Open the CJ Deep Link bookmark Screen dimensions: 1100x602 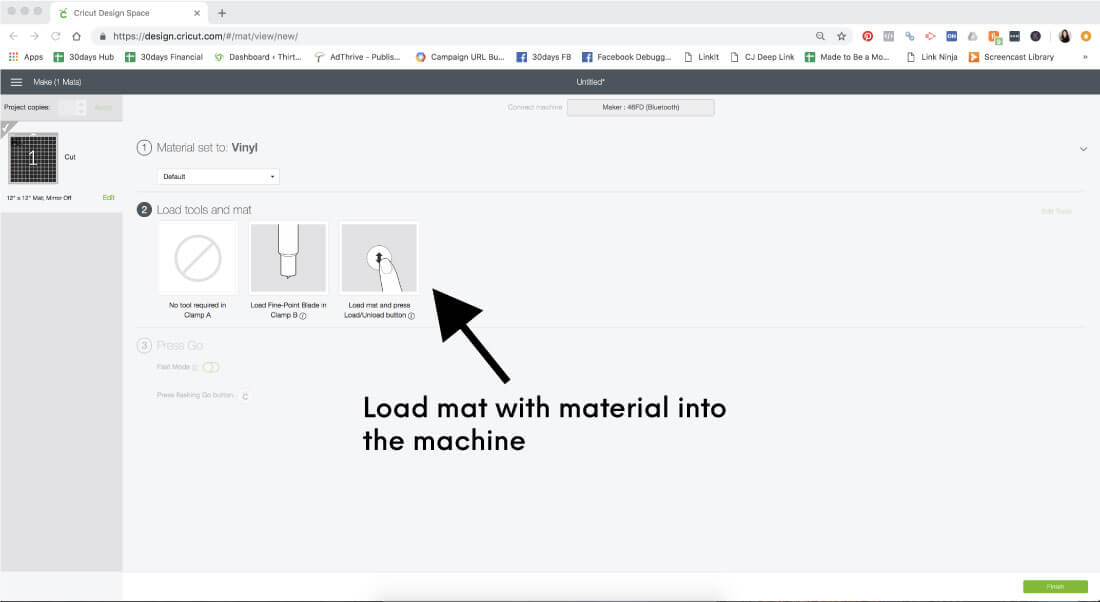point(762,57)
